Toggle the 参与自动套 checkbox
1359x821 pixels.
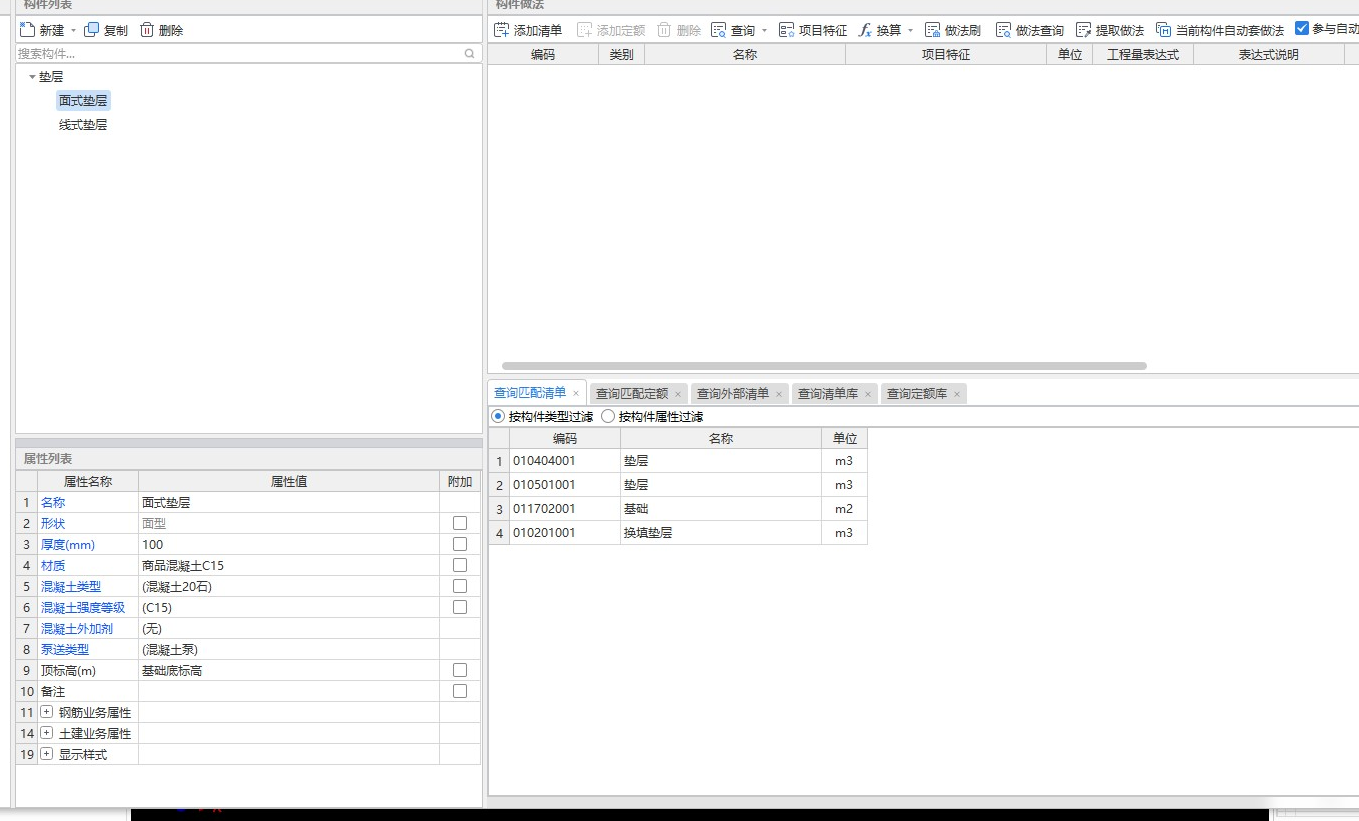point(1302,29)
